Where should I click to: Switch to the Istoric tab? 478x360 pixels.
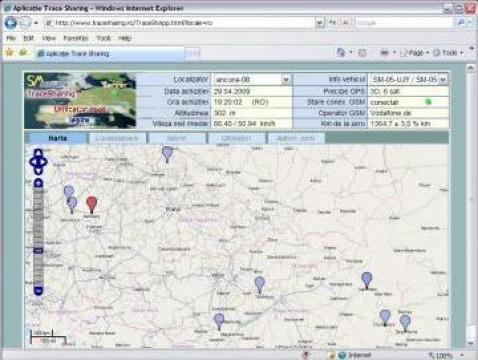coord(177,138)
